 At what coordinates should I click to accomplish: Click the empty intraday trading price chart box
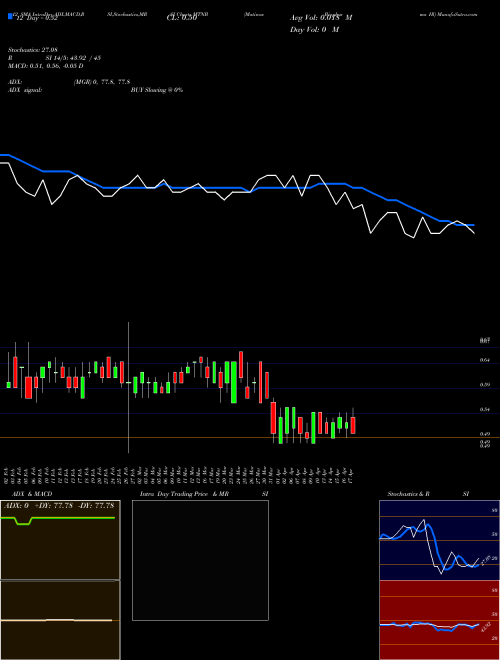click(x=200, y=560)
